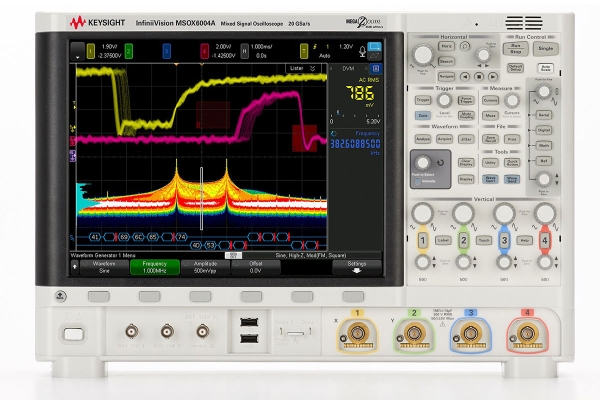The height and width of the screenshot is (400, 600).
Task: Push the Force Trigger button
Action: point(466,100)
